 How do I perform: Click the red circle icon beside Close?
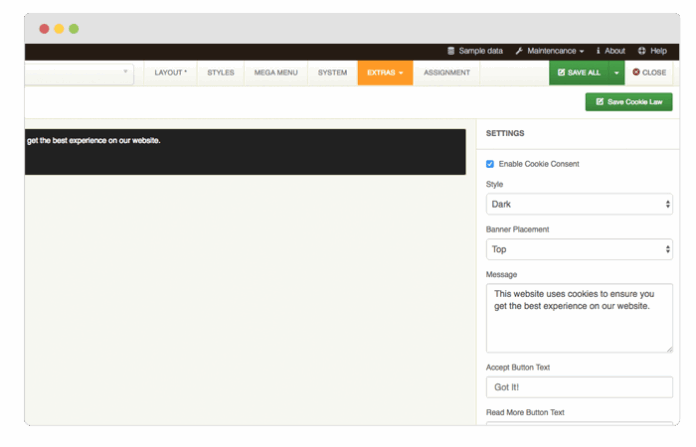[636, 72]
